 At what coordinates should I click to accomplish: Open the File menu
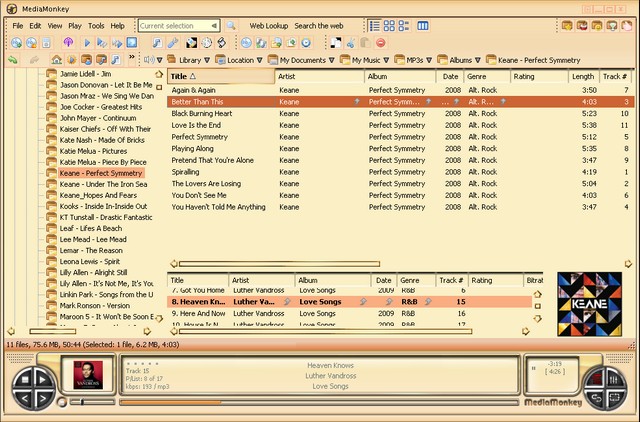(18, 26)
